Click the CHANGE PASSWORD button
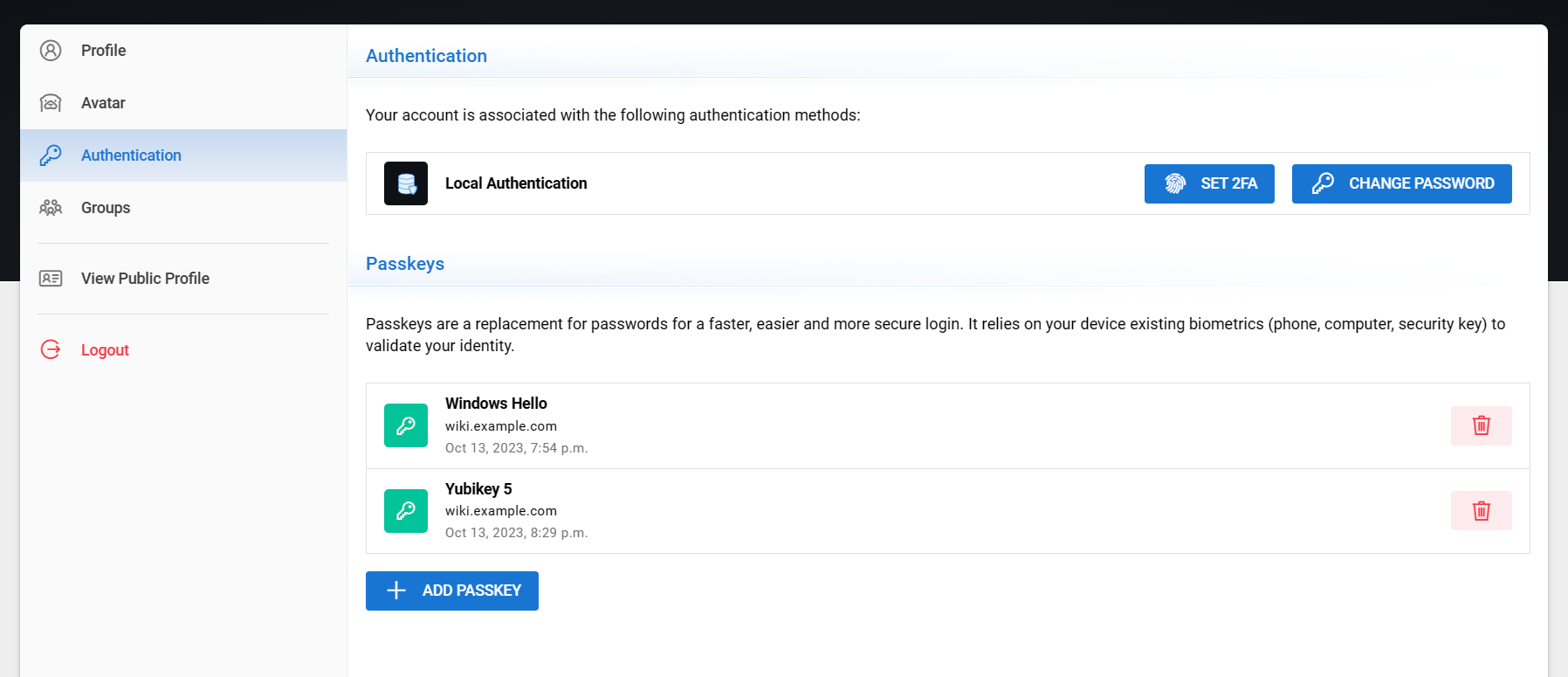This screenshot has width=1568, height=677. pyautogui.click(x=1401, y=183)
